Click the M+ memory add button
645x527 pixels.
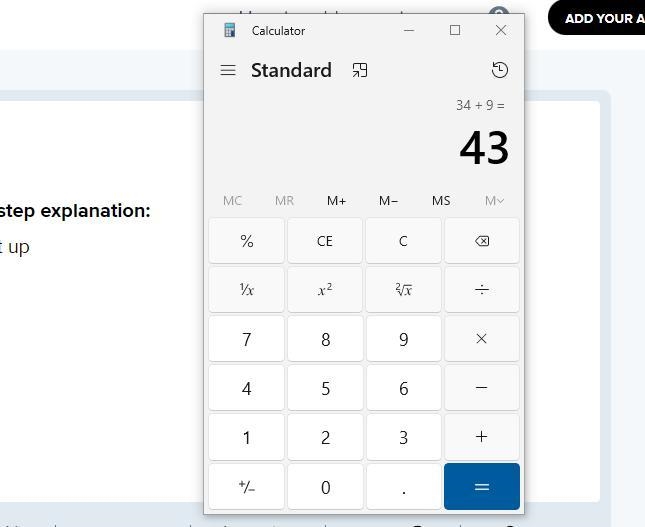coord(336,201)
